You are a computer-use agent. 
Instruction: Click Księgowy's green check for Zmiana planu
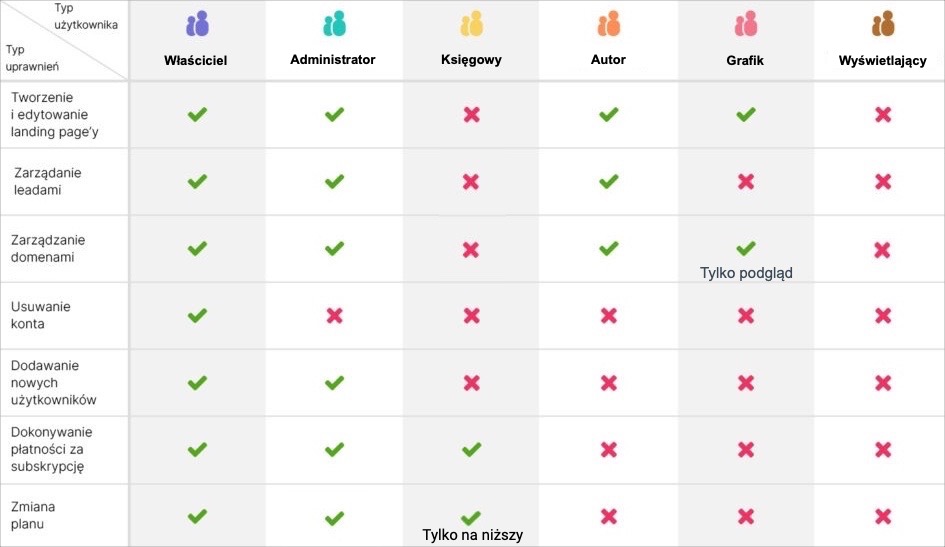pyautogui.click(x=471, y=517)
